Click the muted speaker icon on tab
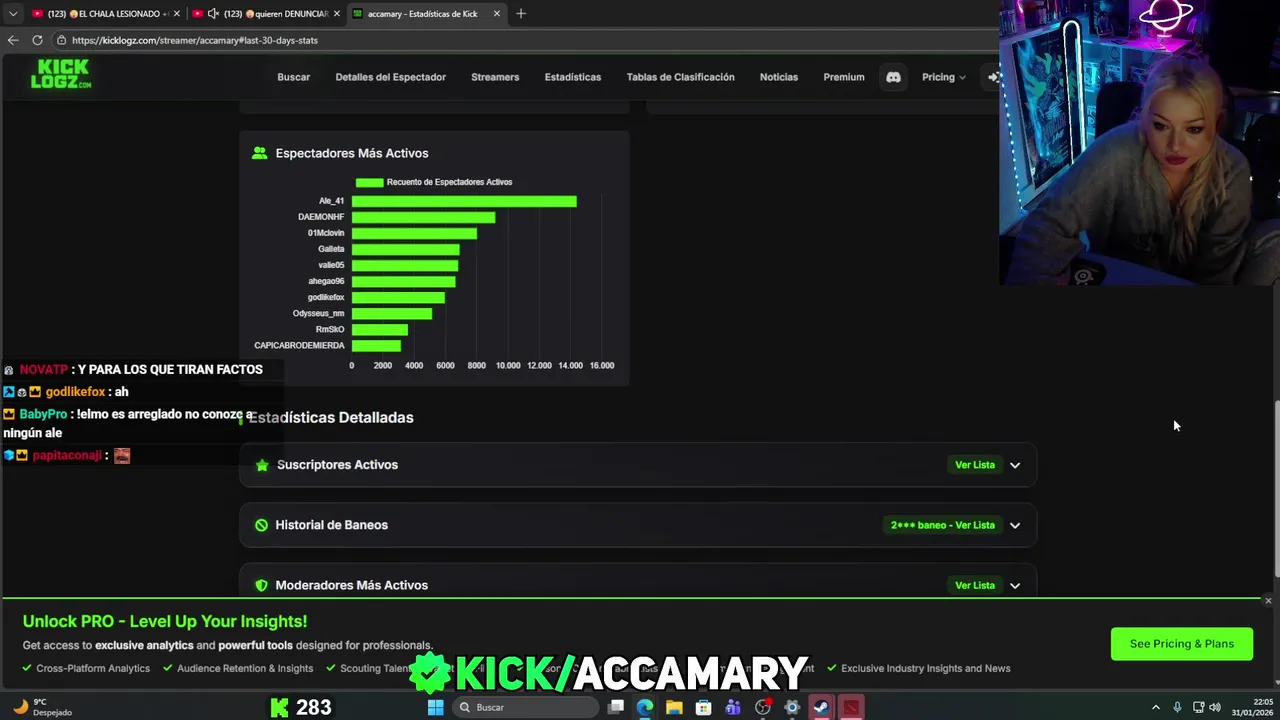 213,13
